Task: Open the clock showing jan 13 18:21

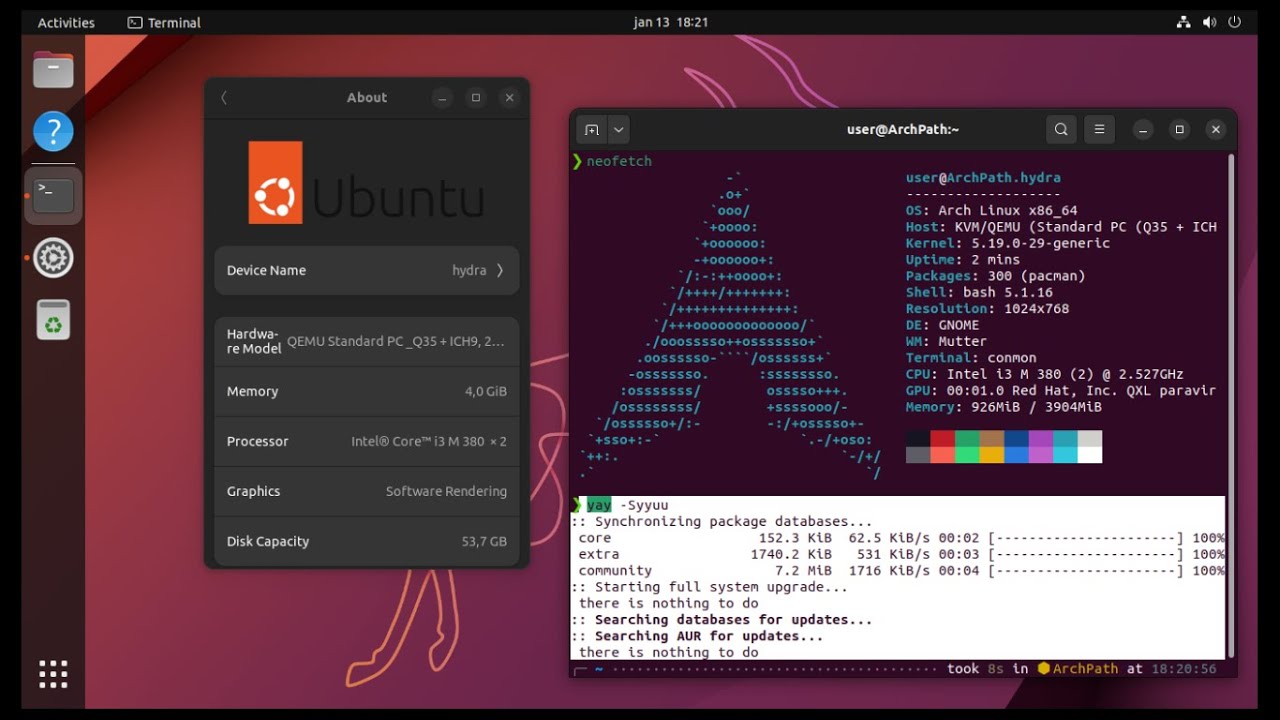Action: point(671,22)
